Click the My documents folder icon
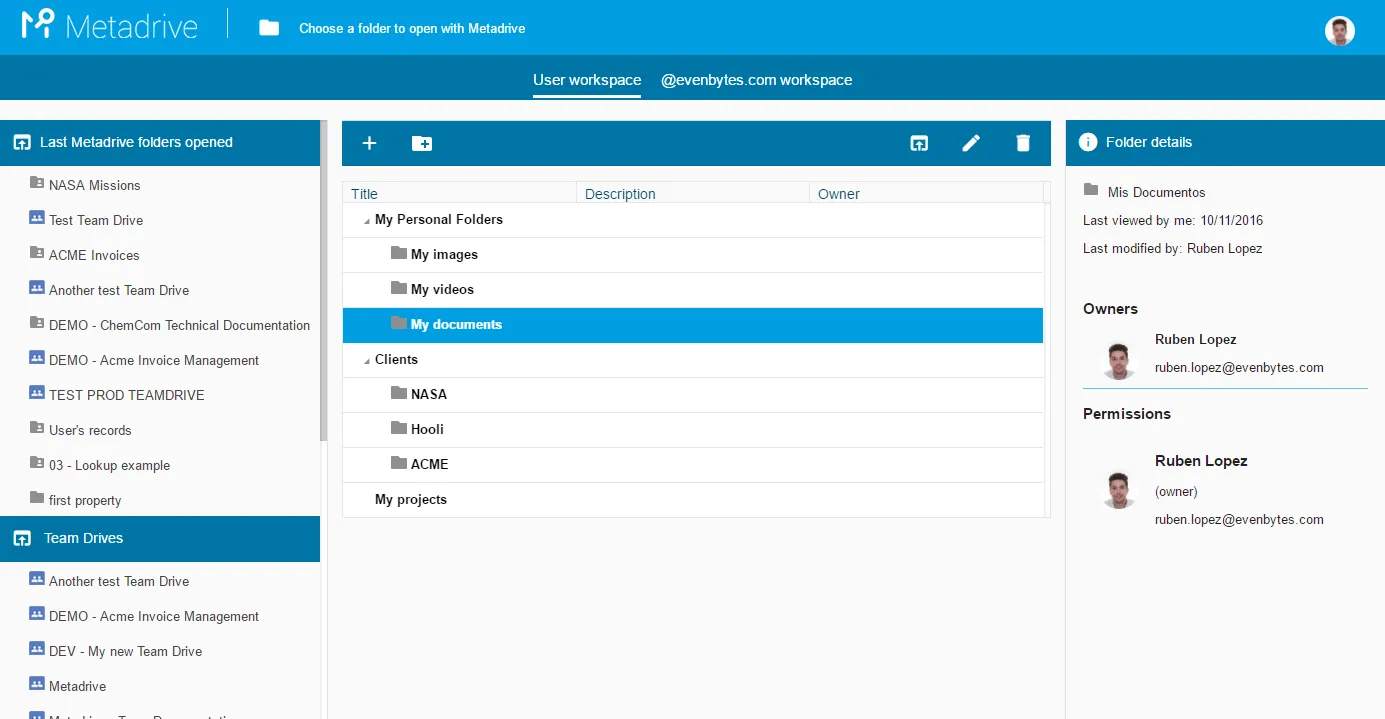 (399, 323)
